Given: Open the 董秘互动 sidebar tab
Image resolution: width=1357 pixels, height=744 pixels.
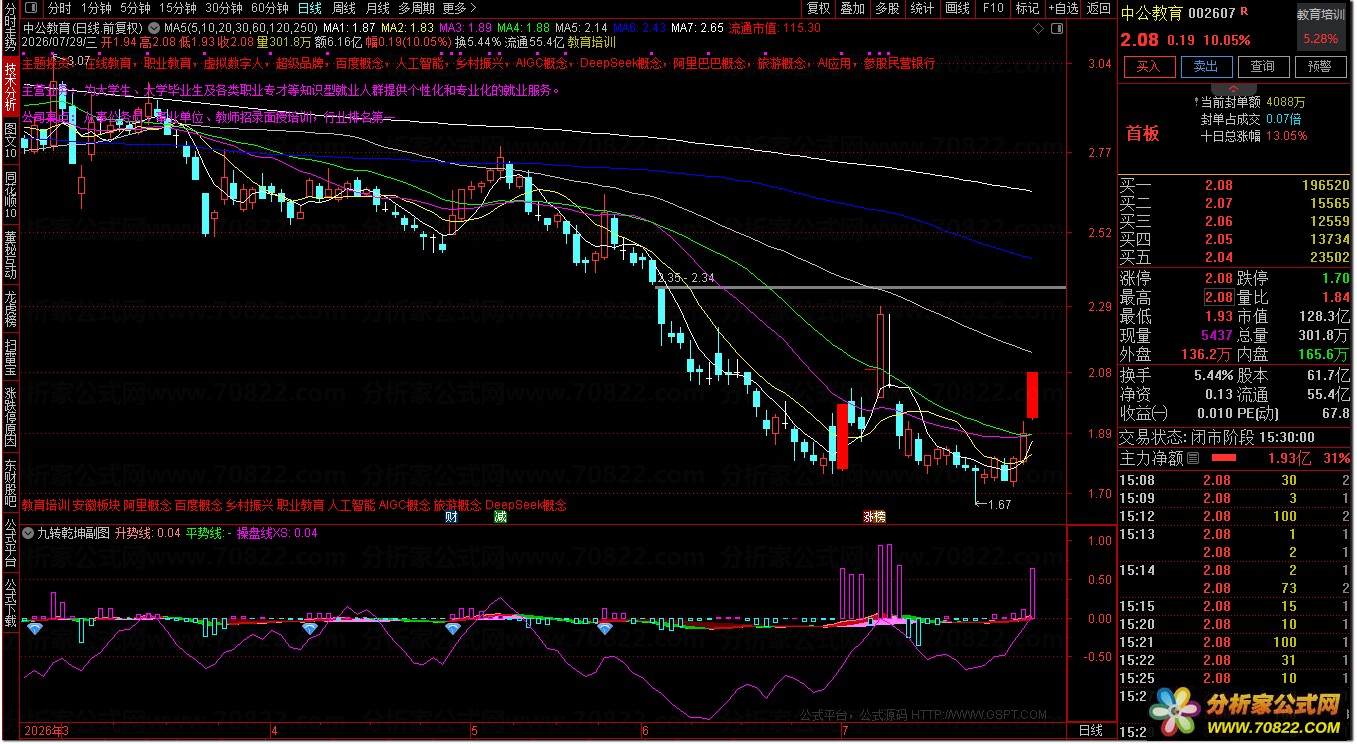Looking at the screenshot, I should (10, 257).
